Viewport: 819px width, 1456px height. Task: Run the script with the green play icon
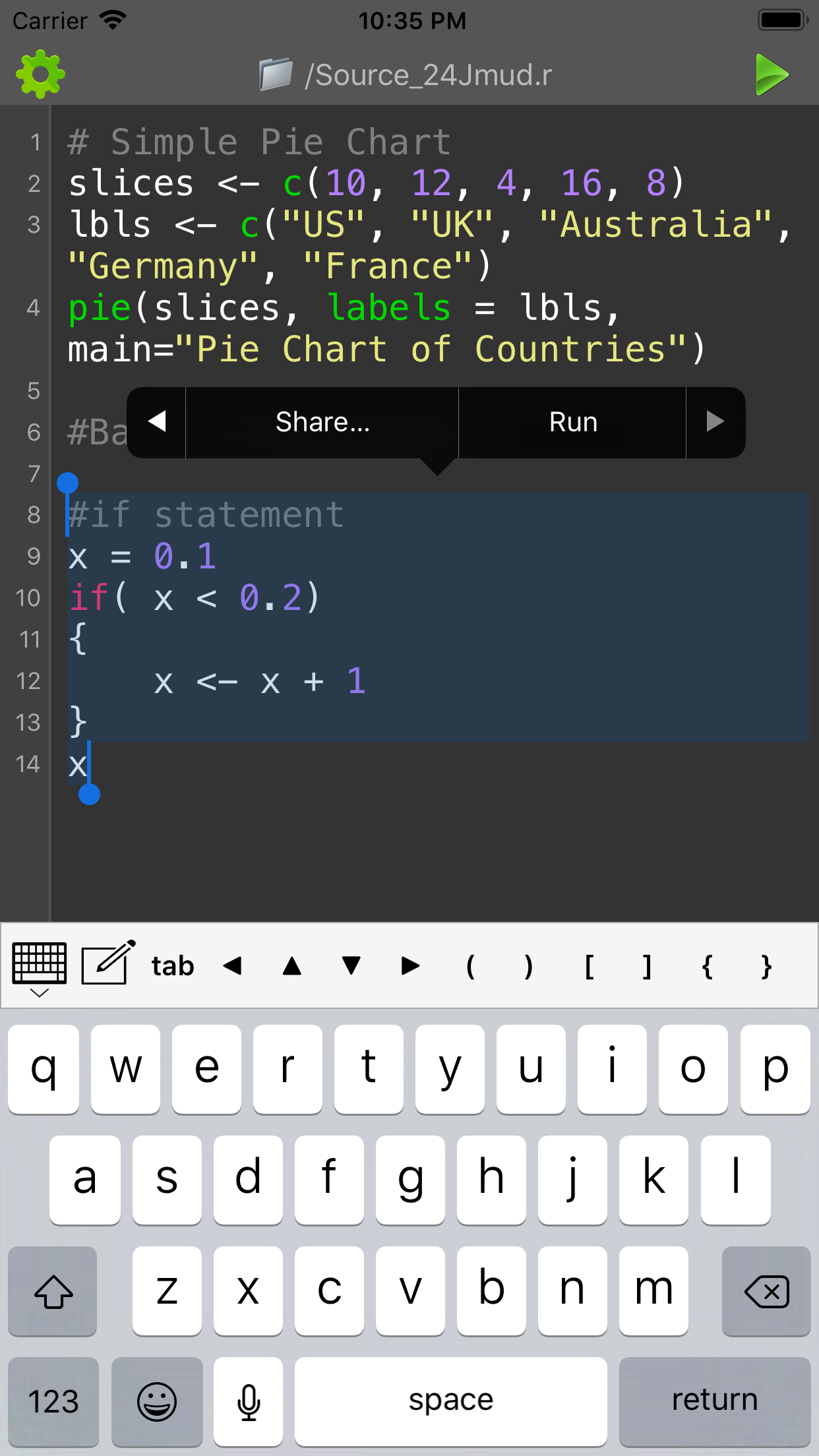click(x=772, y=75)
